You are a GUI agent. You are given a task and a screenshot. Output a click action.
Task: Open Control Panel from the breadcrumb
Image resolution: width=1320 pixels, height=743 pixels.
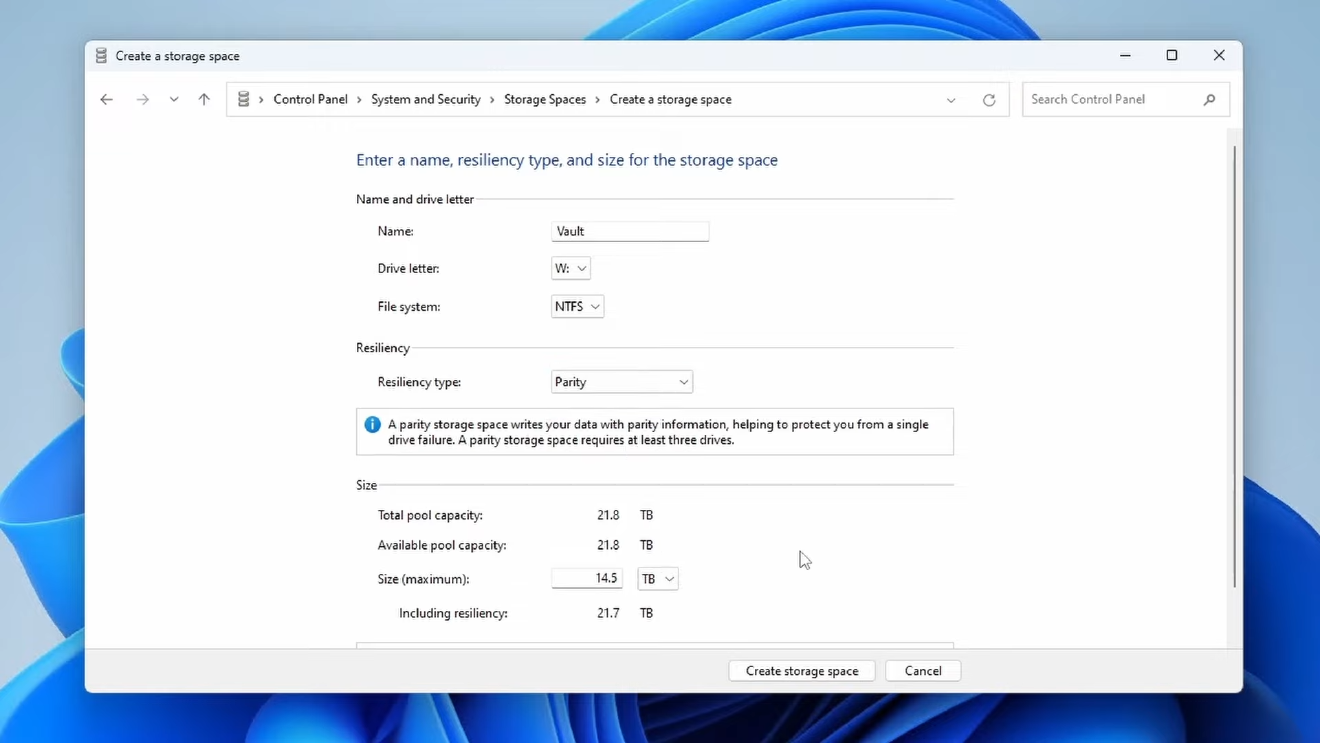tap(310, 99)
